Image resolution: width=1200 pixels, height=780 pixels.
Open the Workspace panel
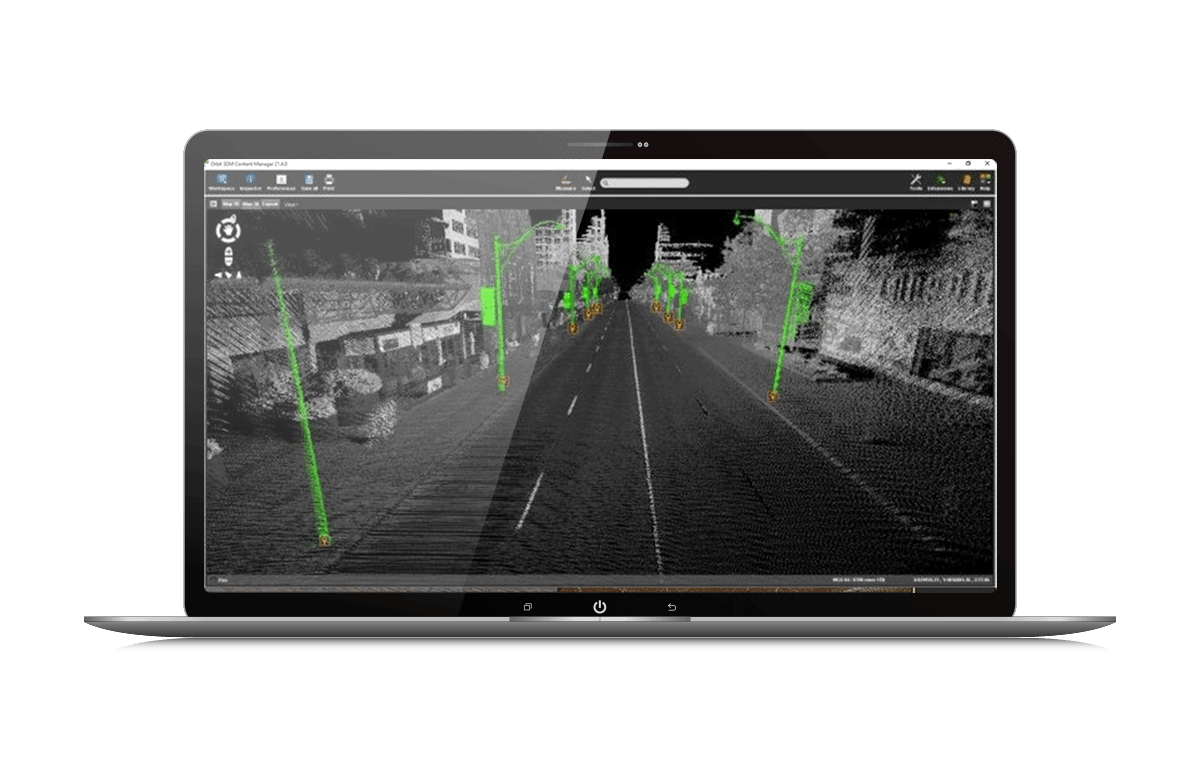click(222, 181)
